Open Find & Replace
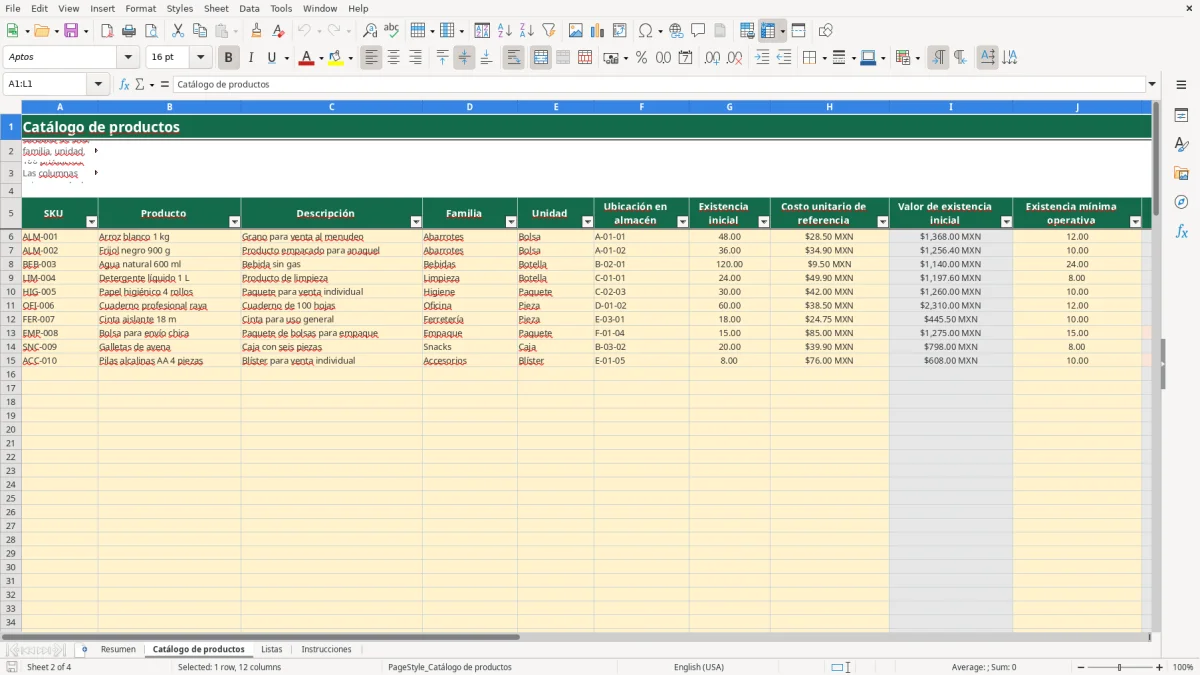The width and height of the screenshot is (1200, 675). (x=370, y=31)
